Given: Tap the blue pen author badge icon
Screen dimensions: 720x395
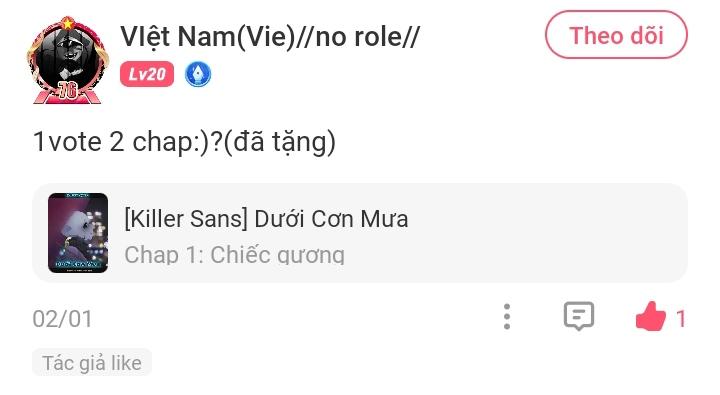Looking at the screenshot, I should click(x=198, y=74).
